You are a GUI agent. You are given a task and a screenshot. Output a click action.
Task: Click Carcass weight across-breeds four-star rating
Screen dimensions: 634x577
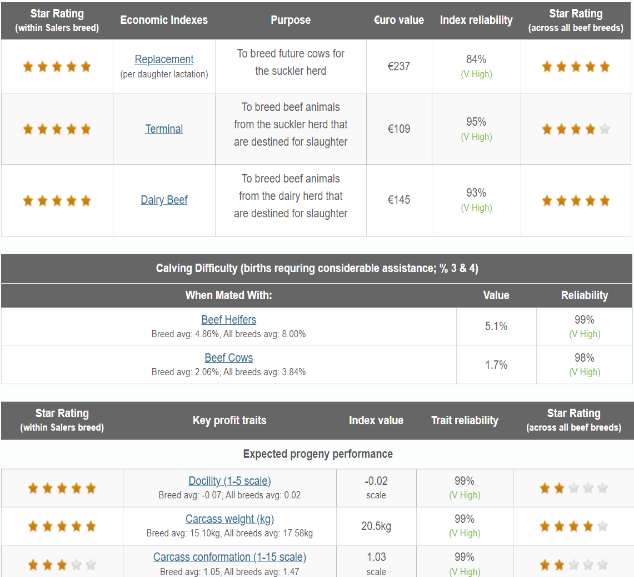[574, 526]
